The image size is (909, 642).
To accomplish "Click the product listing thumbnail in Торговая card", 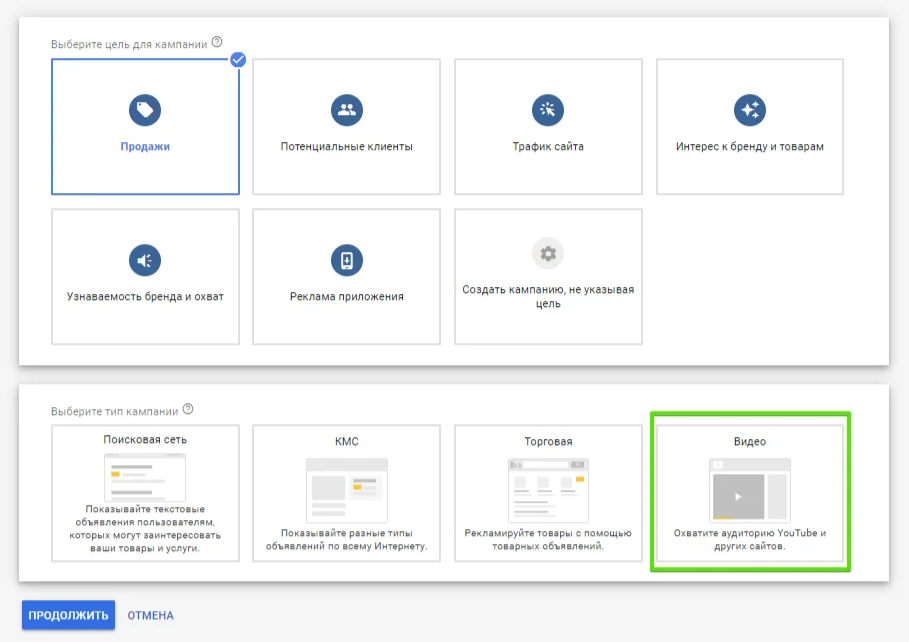I will pyautogui.click(x=548, y=488).
